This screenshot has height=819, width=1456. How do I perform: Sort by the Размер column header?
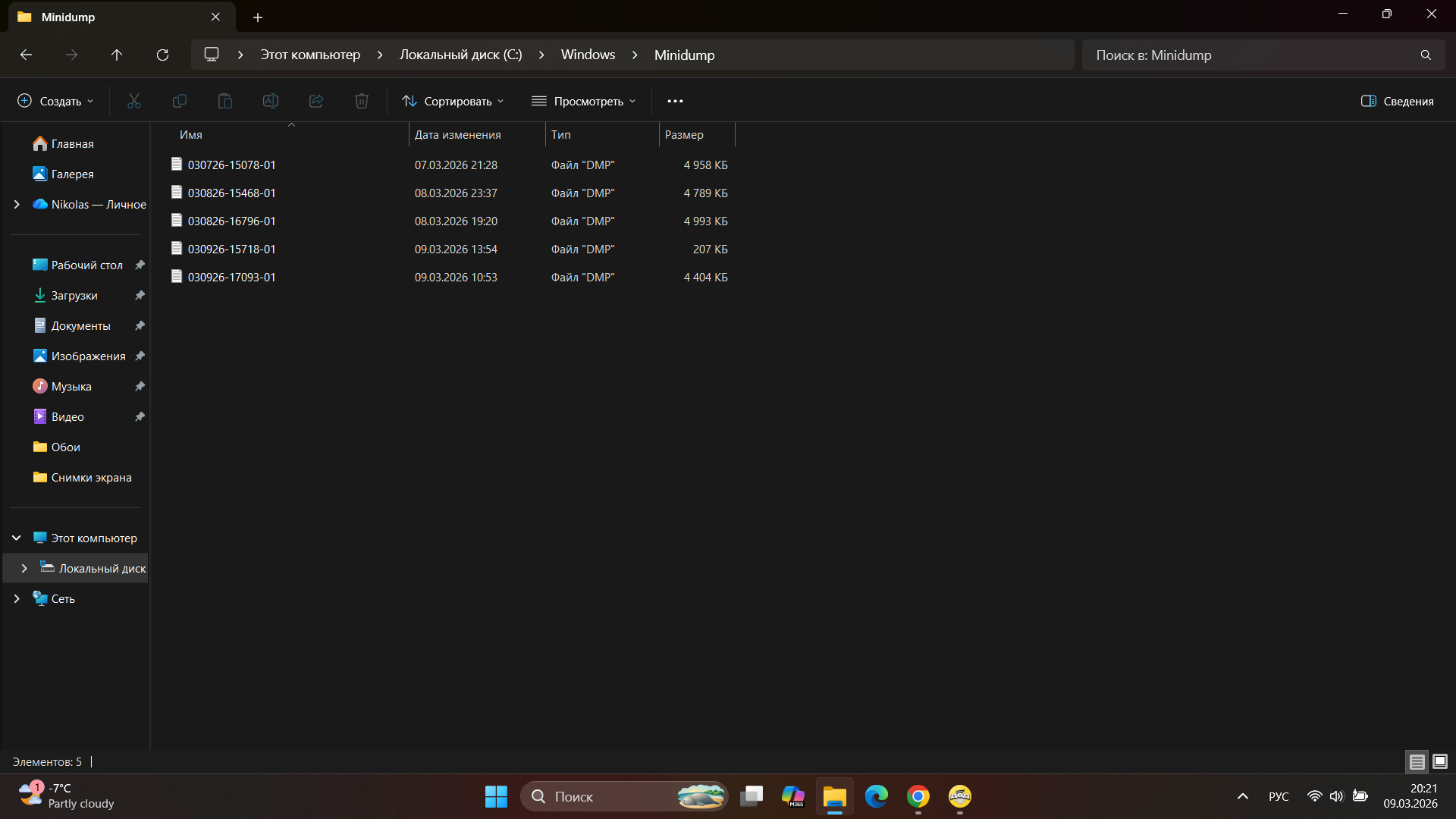(697, 134)
